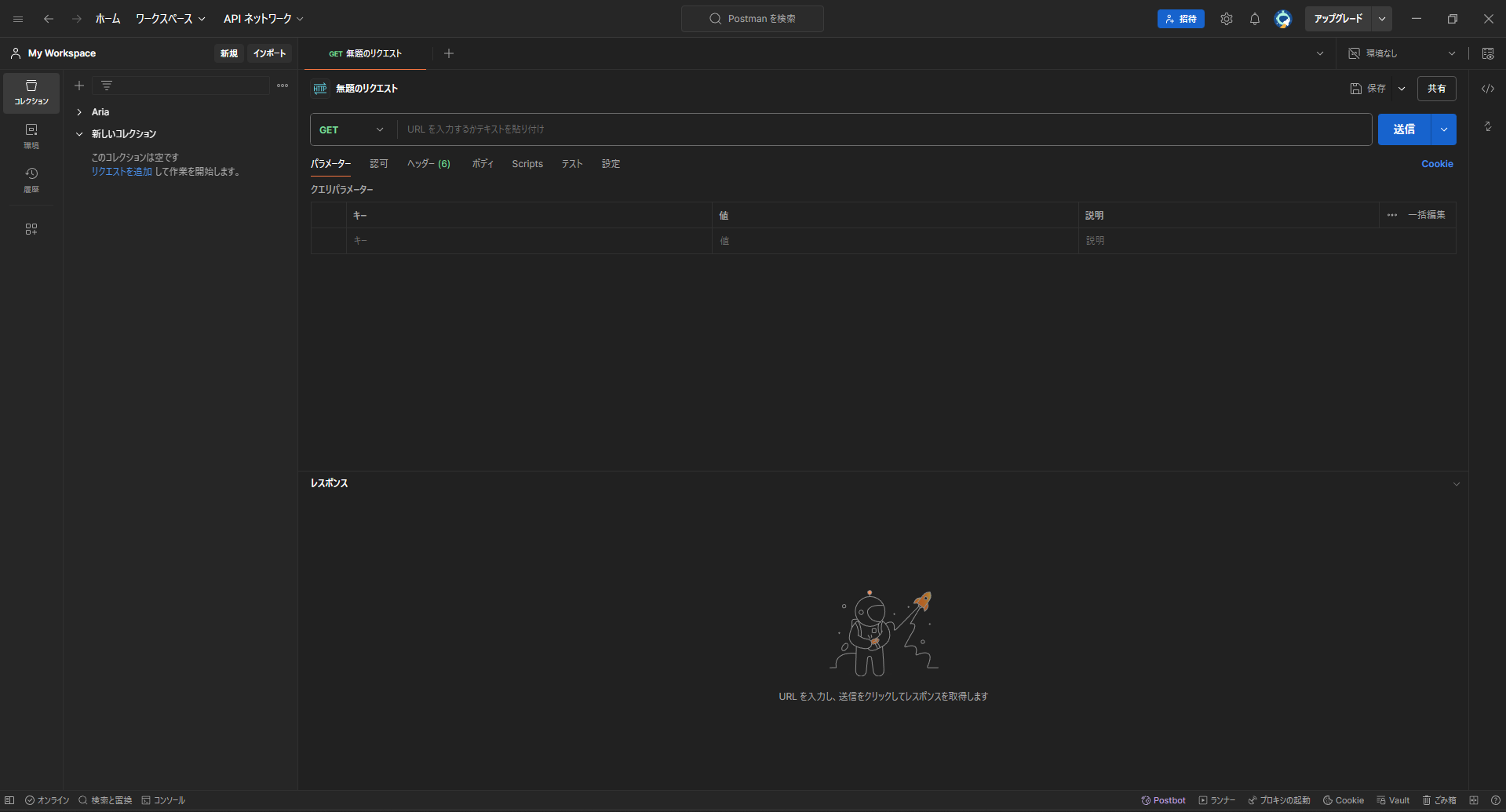Expand the Aria collection
Screen dimensions: 1506x812
coord(78,111)
